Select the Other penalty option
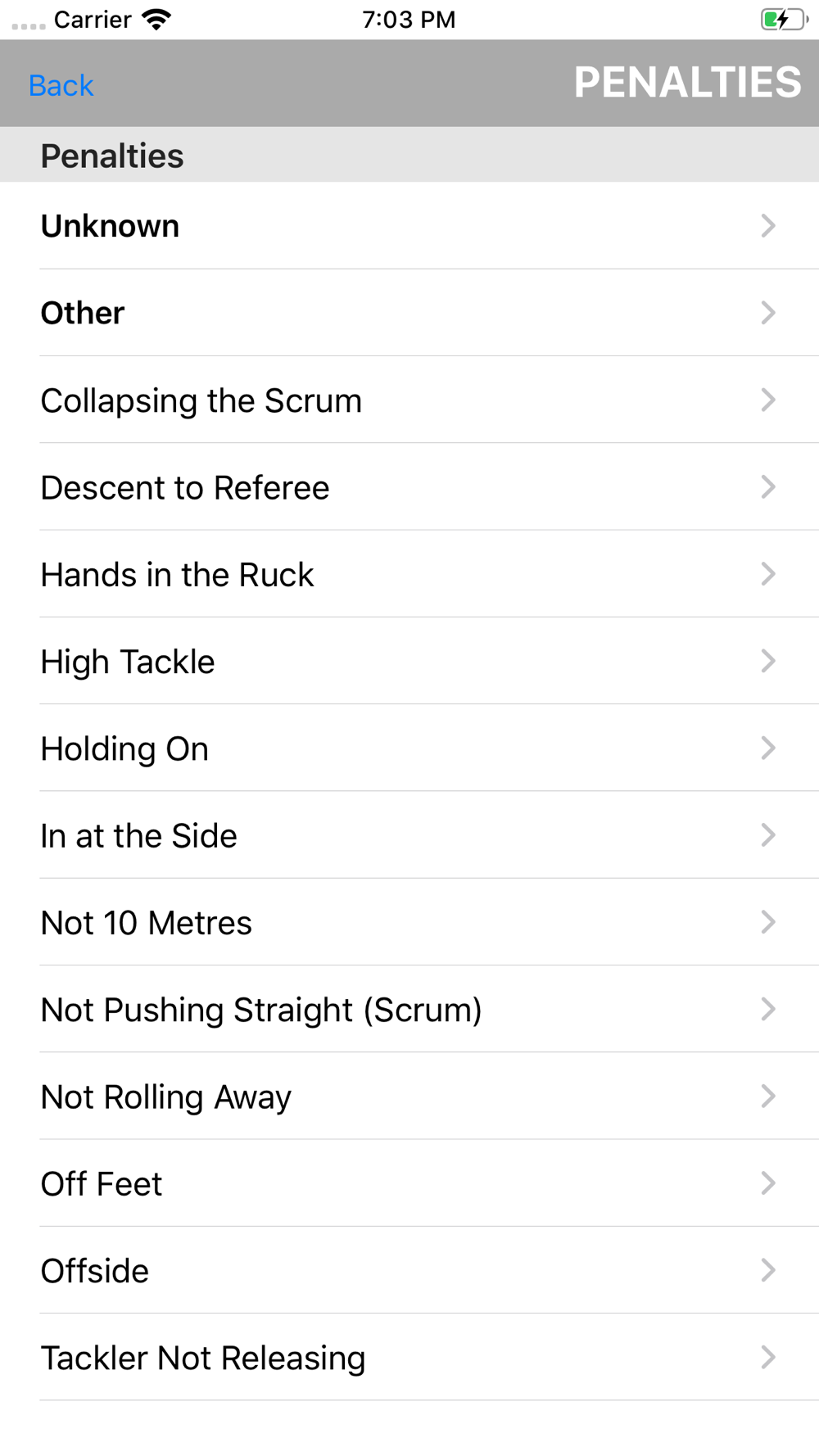Viewport: 819px width, 1456px height. pyautogui.click(x=83, y=313)
